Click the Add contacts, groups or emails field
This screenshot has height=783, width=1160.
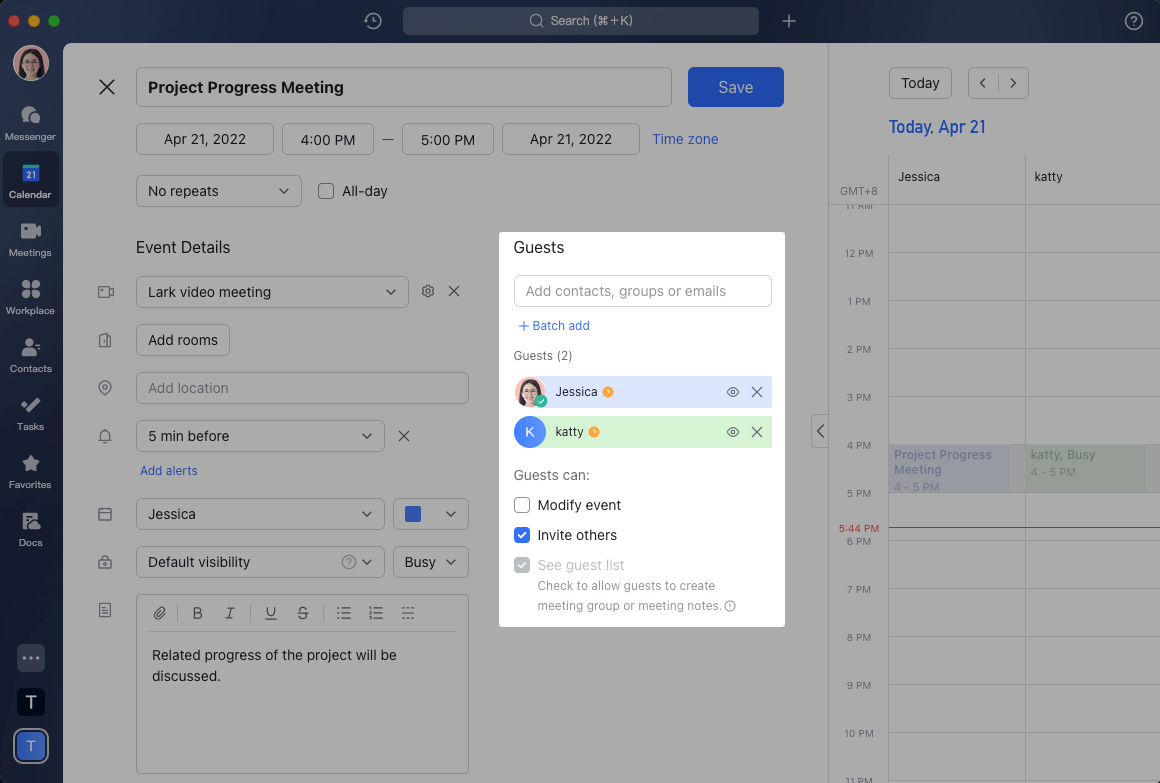click(642, 291)
